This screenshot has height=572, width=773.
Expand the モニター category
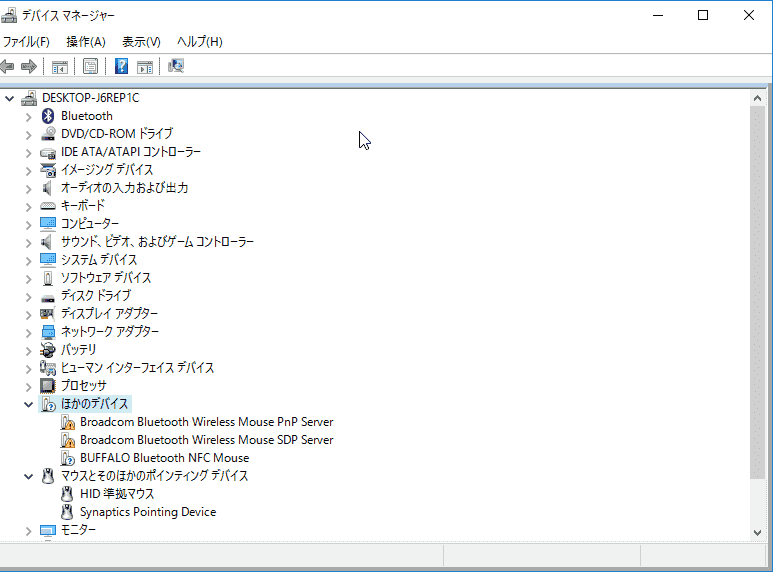[29, 531]
